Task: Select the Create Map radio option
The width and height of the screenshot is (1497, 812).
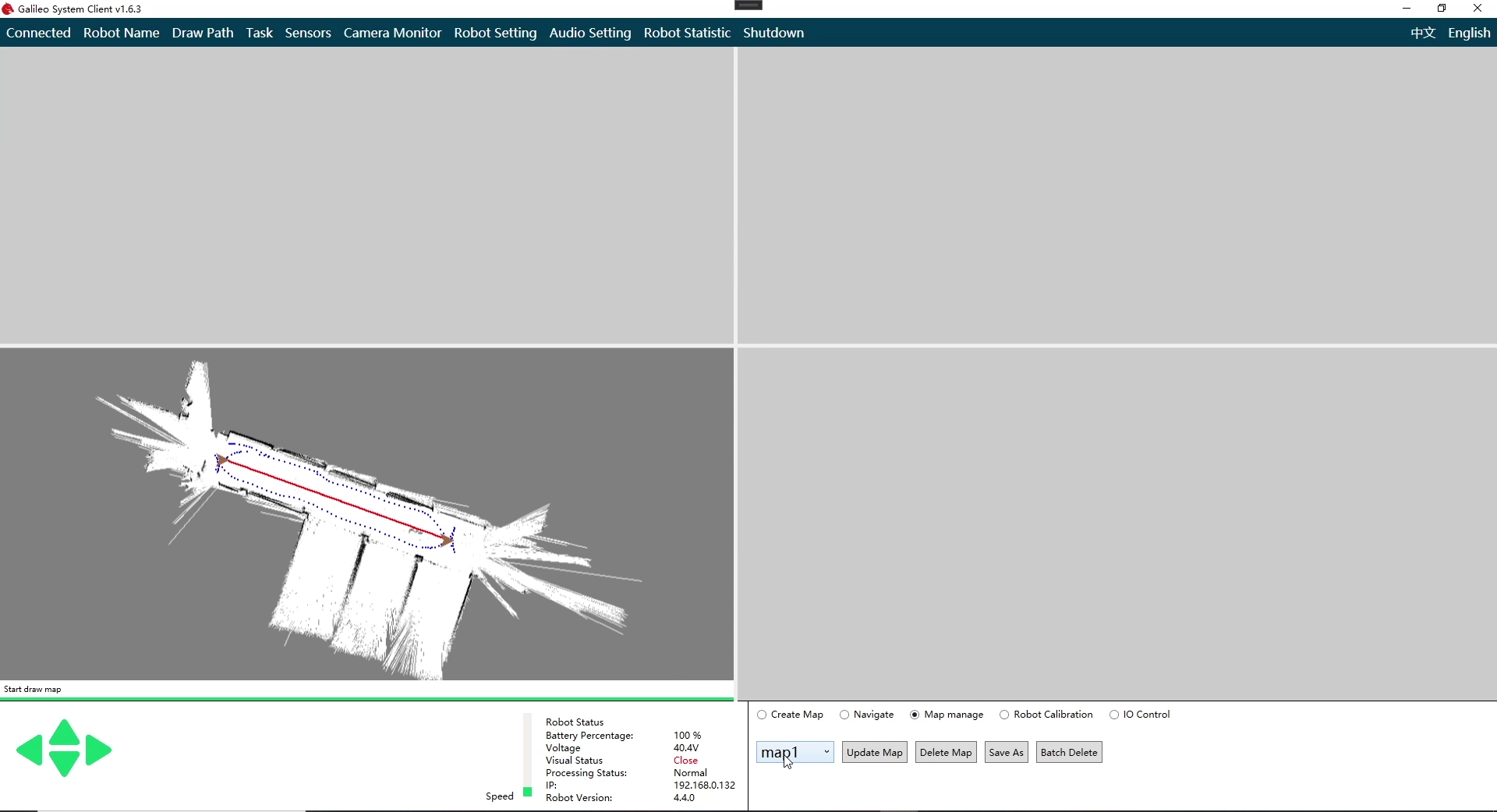Action: (762, 715)
